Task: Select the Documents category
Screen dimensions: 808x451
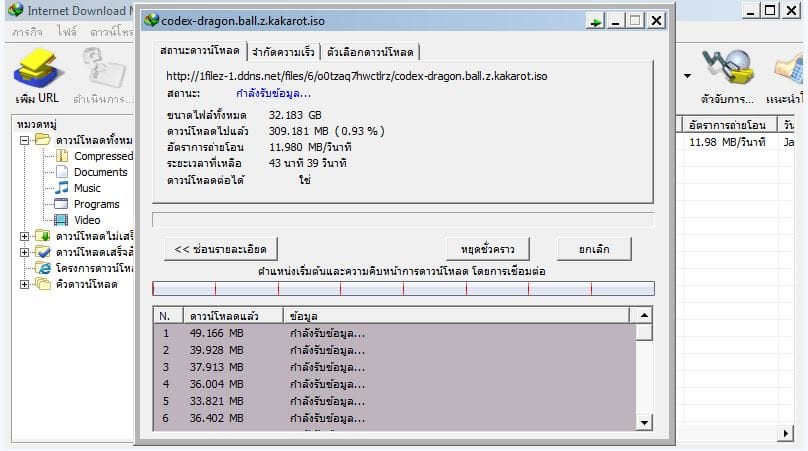Action: (x=100, y=172)
